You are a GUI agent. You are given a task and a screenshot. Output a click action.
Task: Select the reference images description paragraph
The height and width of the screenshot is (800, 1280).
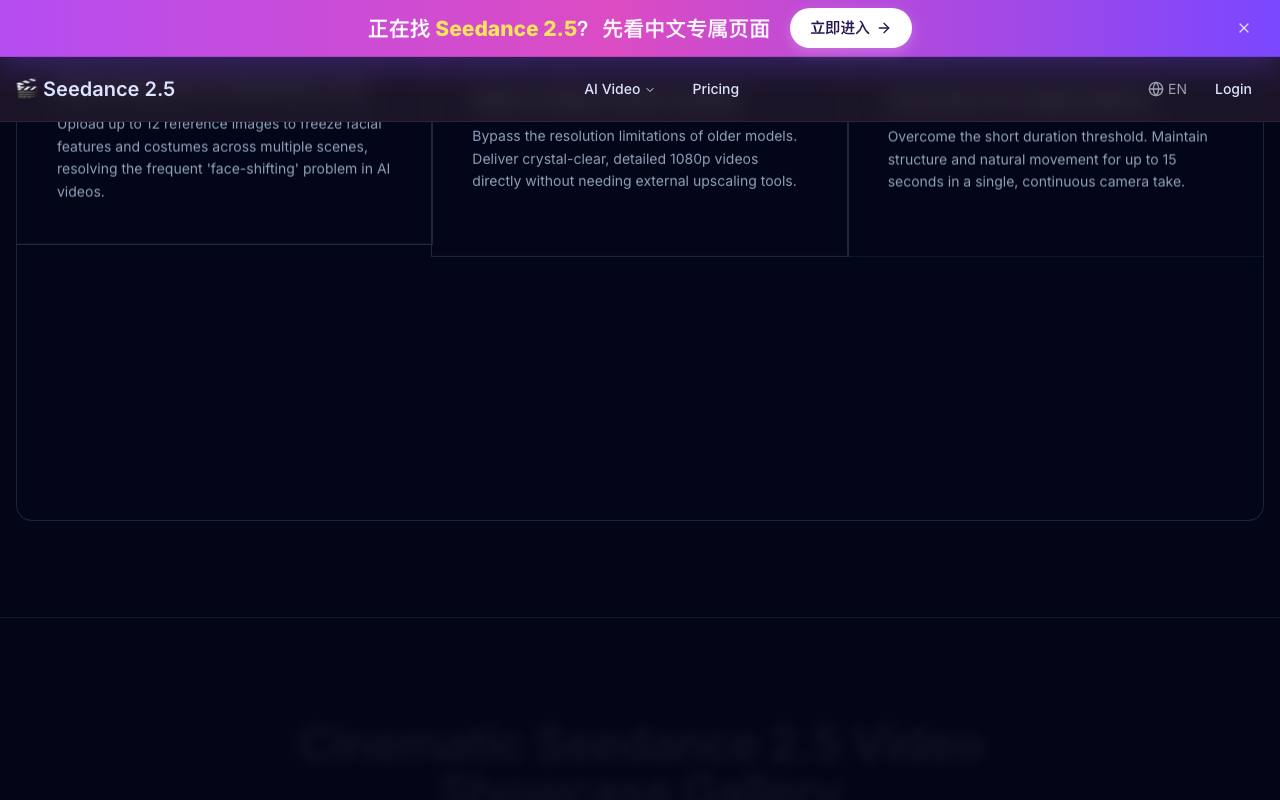point(224,157)
